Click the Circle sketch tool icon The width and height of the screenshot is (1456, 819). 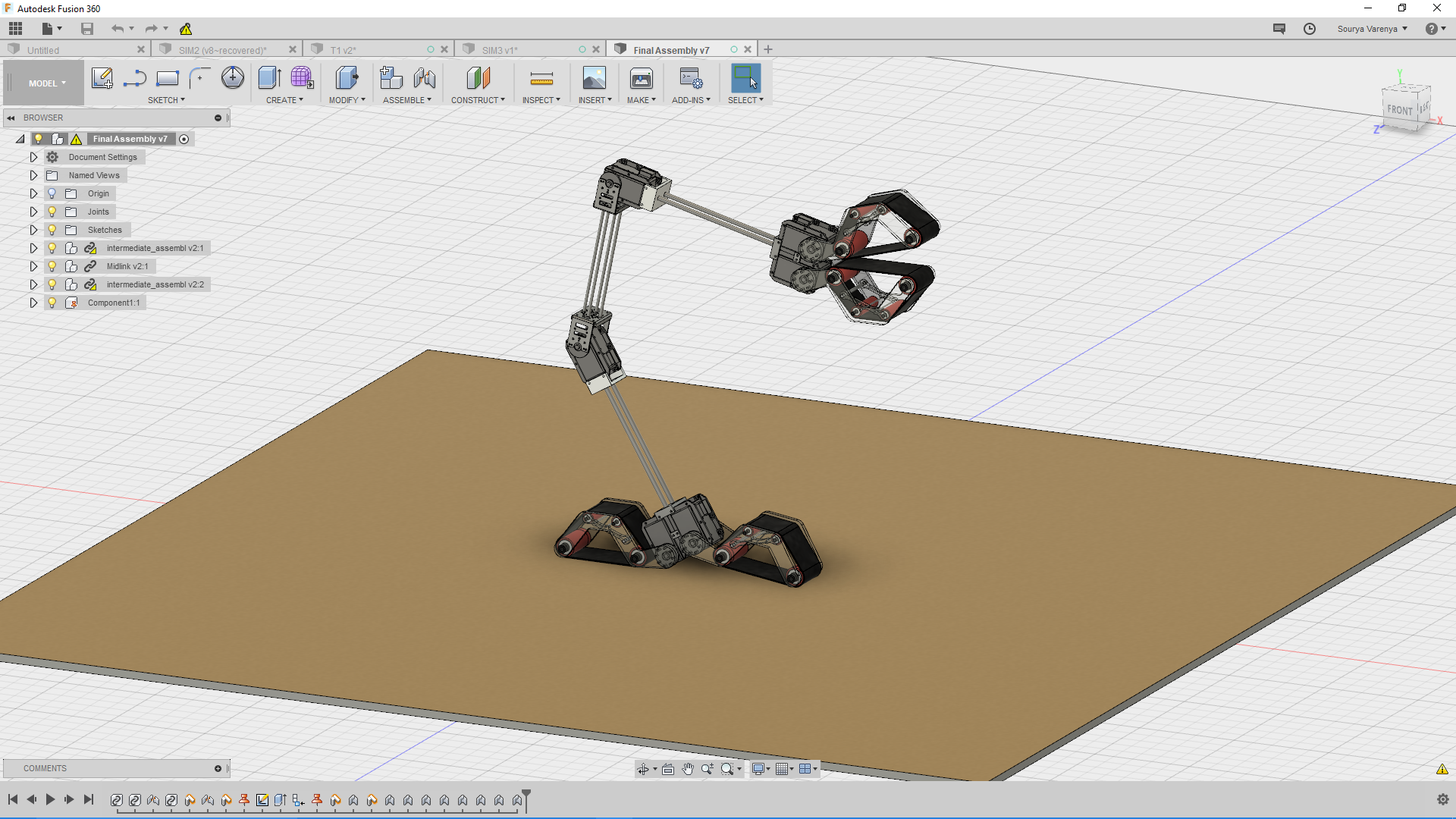click(x=233, y=78)
